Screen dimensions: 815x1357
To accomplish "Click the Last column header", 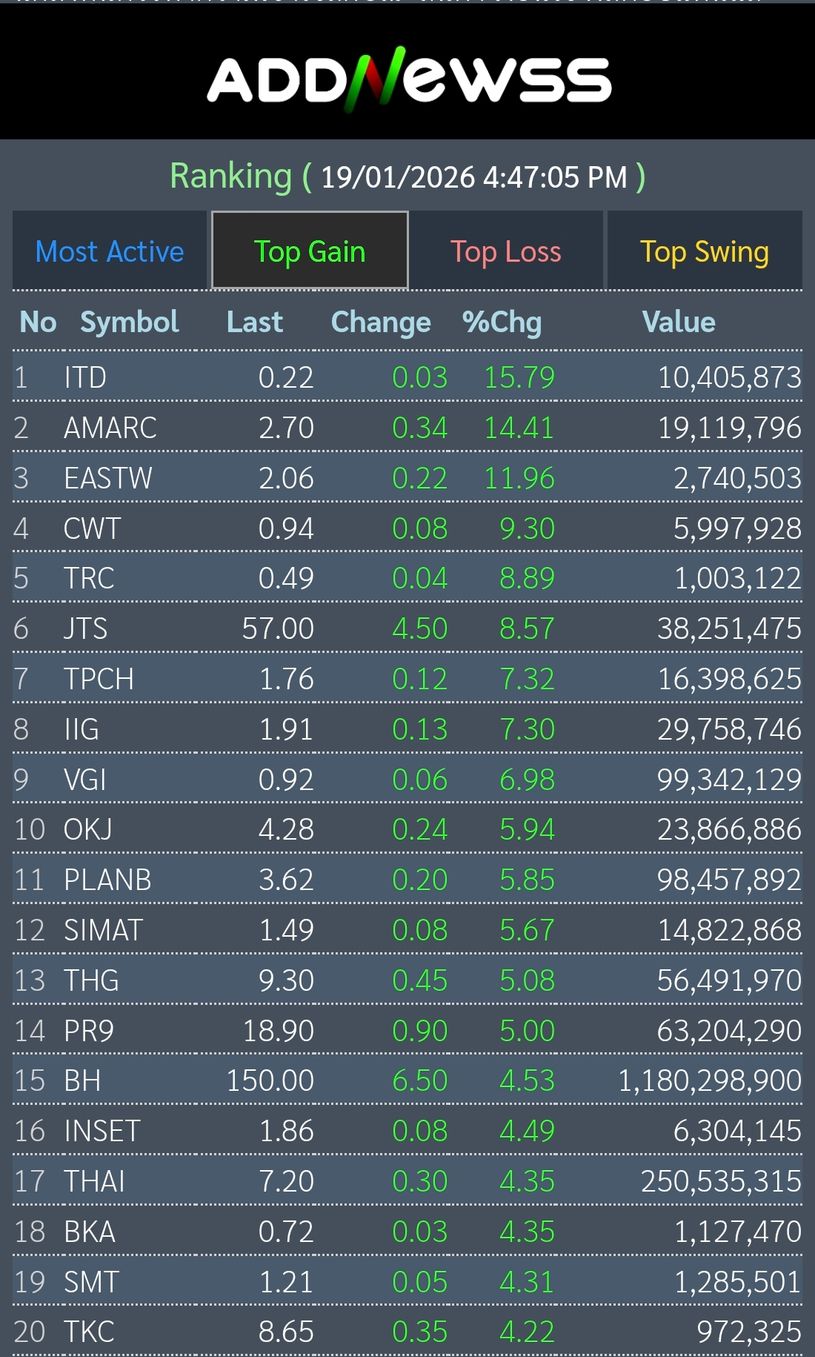I will coord(255,322).
